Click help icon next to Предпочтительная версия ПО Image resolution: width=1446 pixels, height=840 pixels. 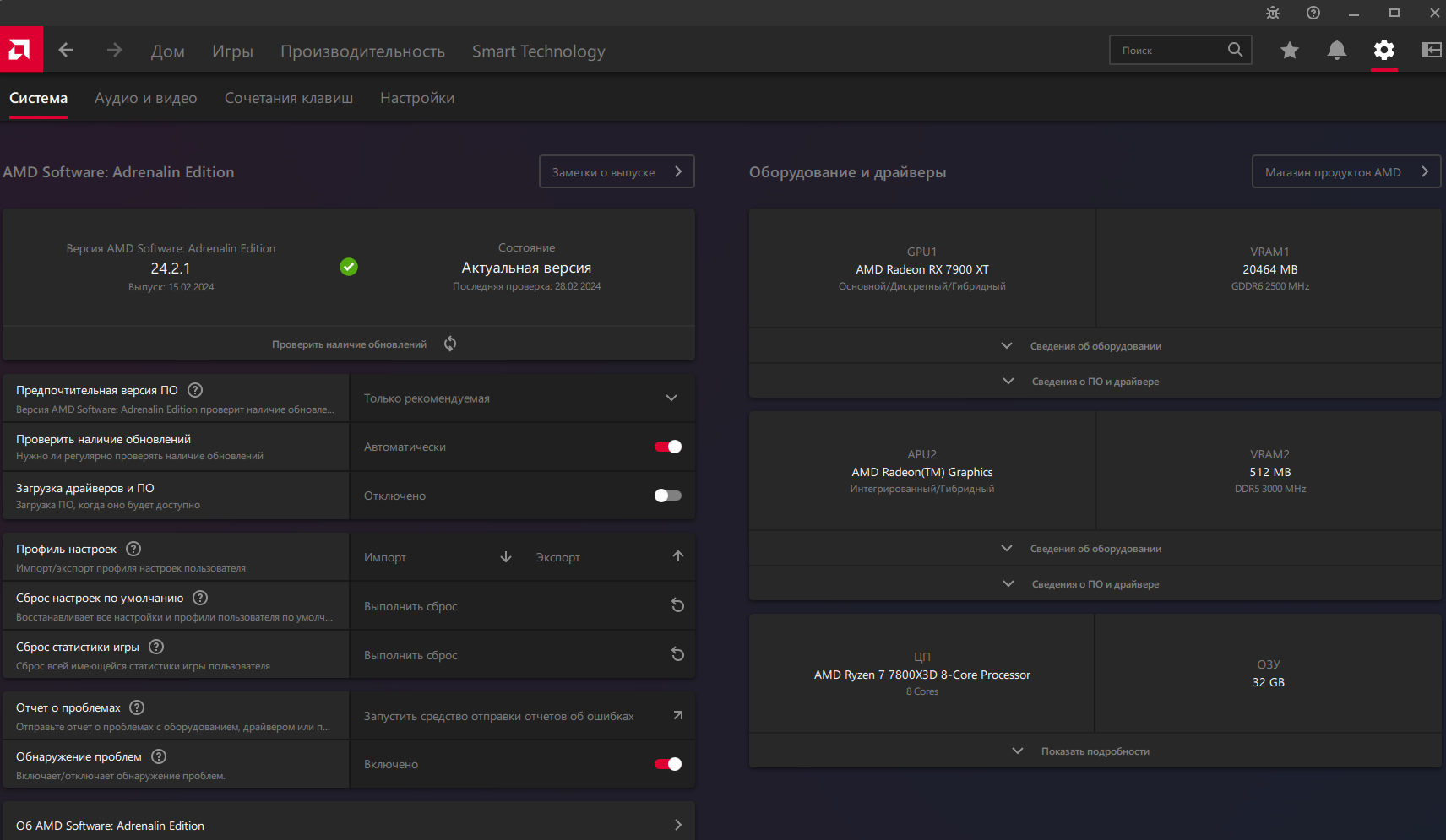pos(195,390)
